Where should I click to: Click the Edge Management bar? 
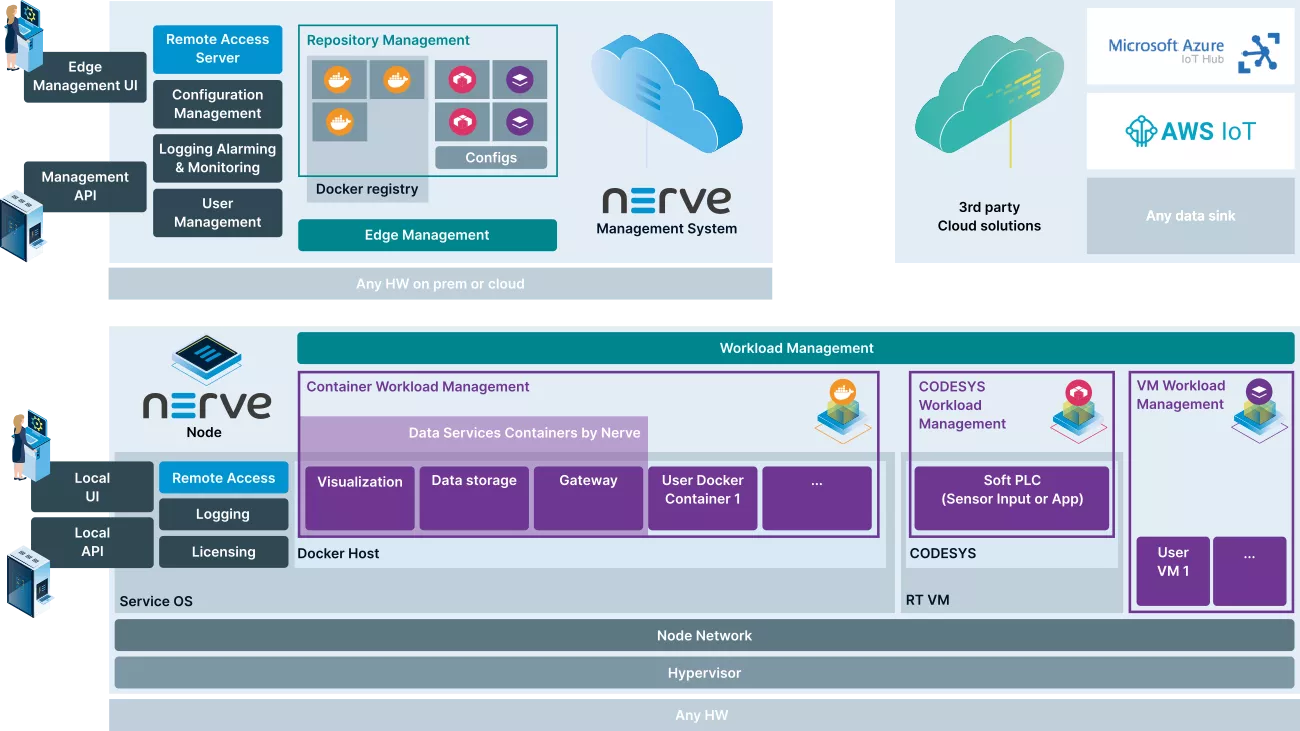pos(427,235)
